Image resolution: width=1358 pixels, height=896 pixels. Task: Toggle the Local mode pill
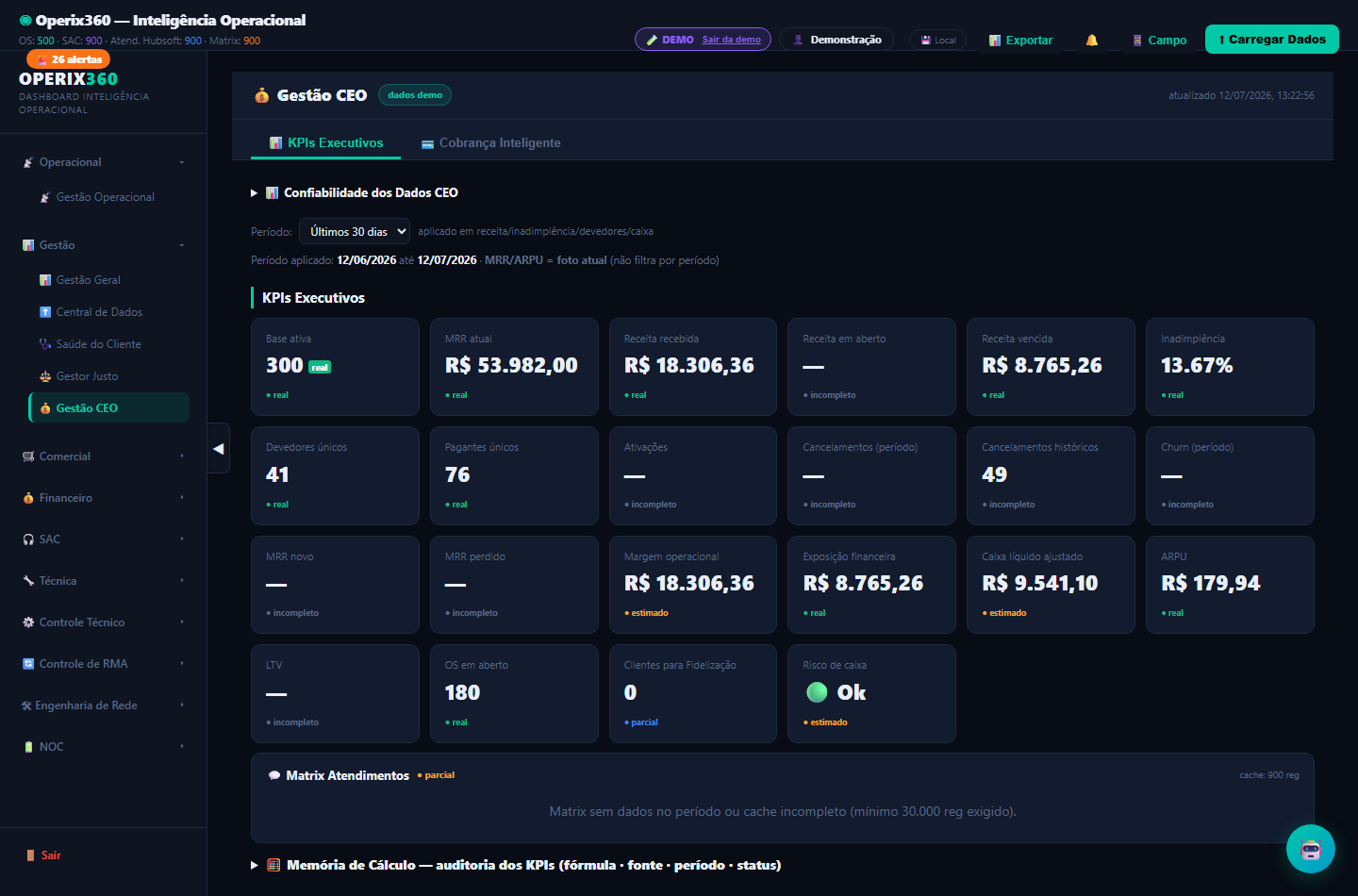[938, 40]
